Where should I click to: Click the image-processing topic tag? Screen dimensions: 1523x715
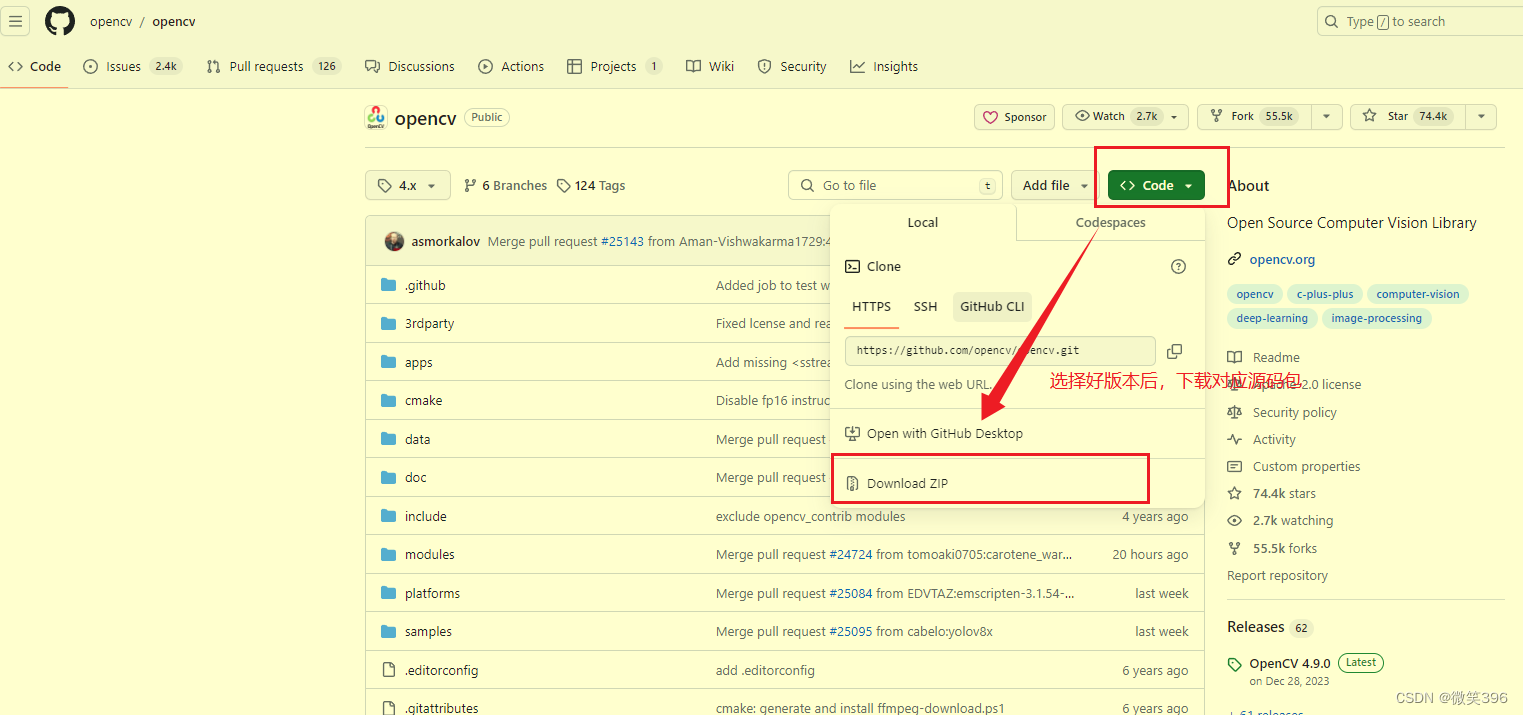[1377, 318]
